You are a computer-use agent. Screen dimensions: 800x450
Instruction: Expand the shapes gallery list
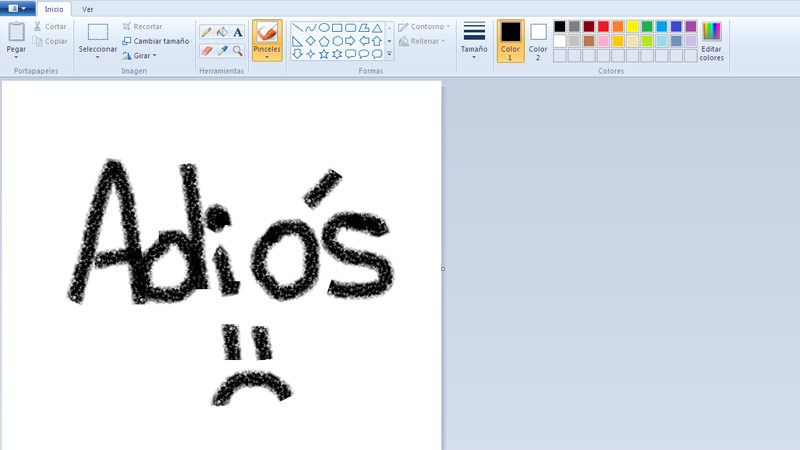(x=389, y=55)
